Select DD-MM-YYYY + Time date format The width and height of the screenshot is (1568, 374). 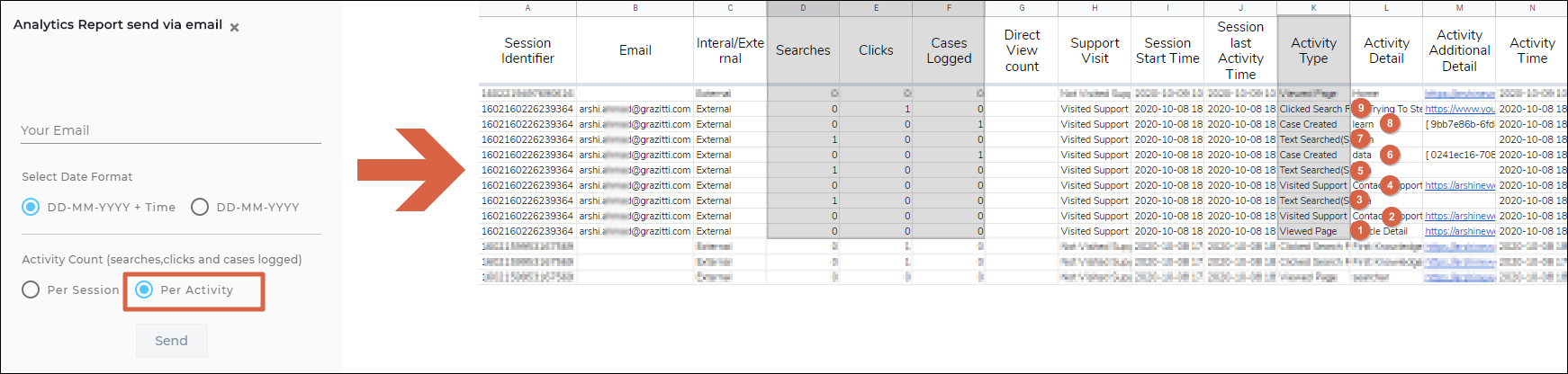[x=32, y=207]
